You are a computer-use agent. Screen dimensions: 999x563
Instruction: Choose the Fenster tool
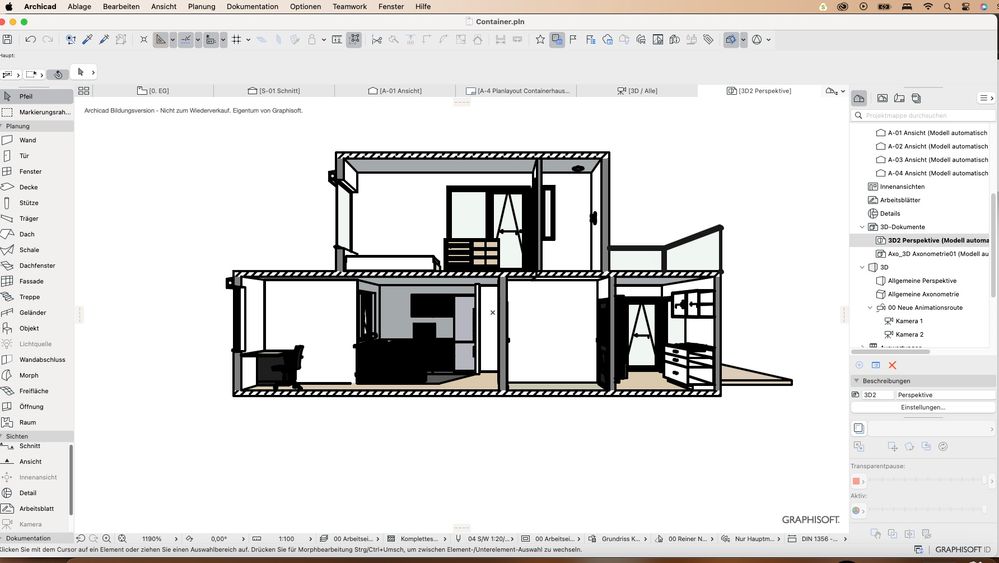click(30, 171)
